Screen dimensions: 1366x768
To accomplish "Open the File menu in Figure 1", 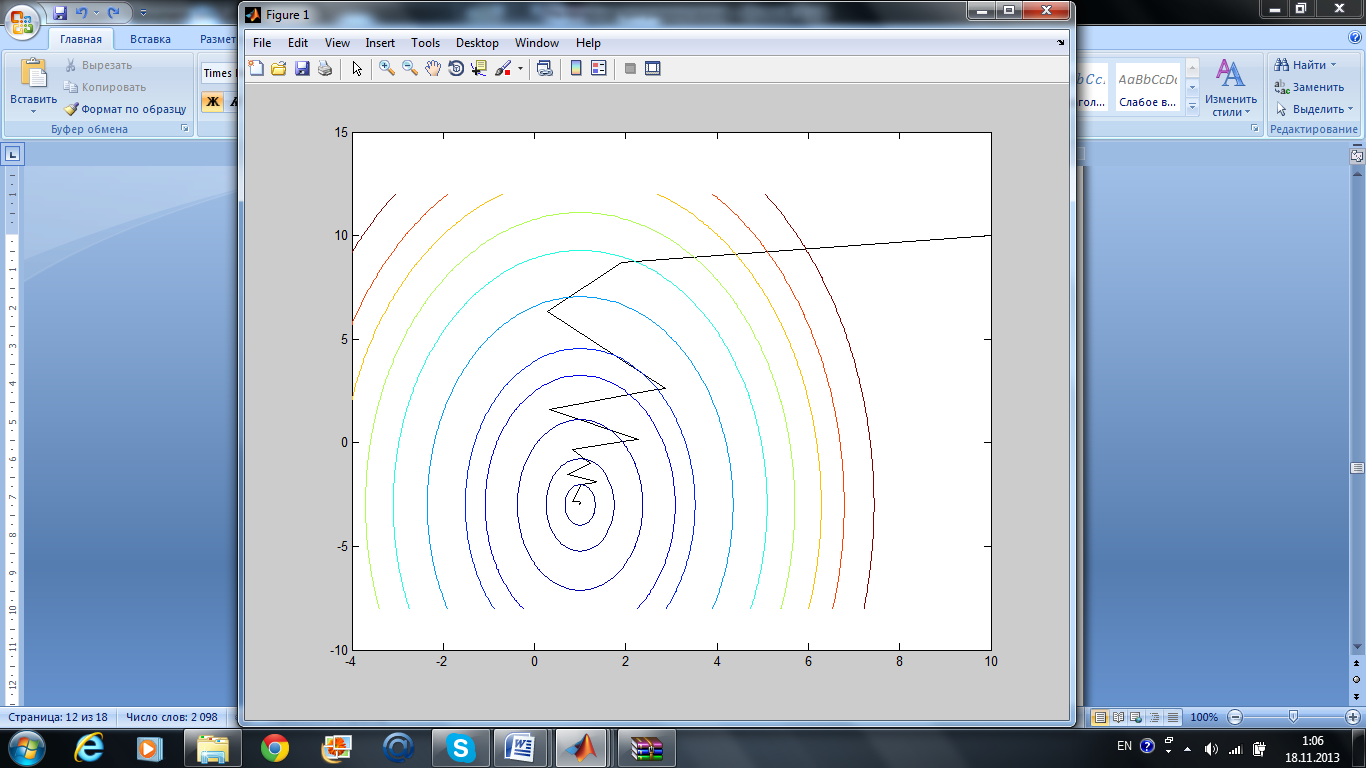I will pyautogui.click(x=262, y=43).
